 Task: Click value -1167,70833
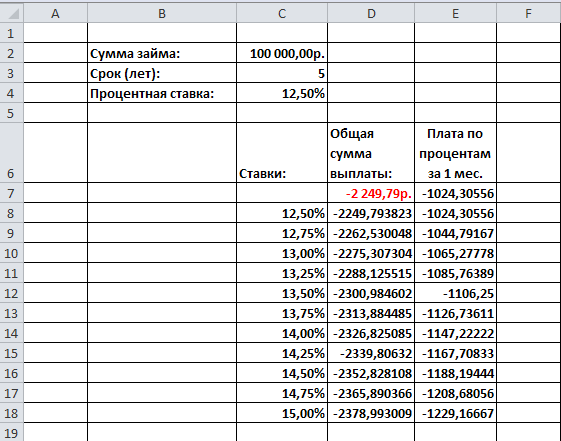point(455,353)
